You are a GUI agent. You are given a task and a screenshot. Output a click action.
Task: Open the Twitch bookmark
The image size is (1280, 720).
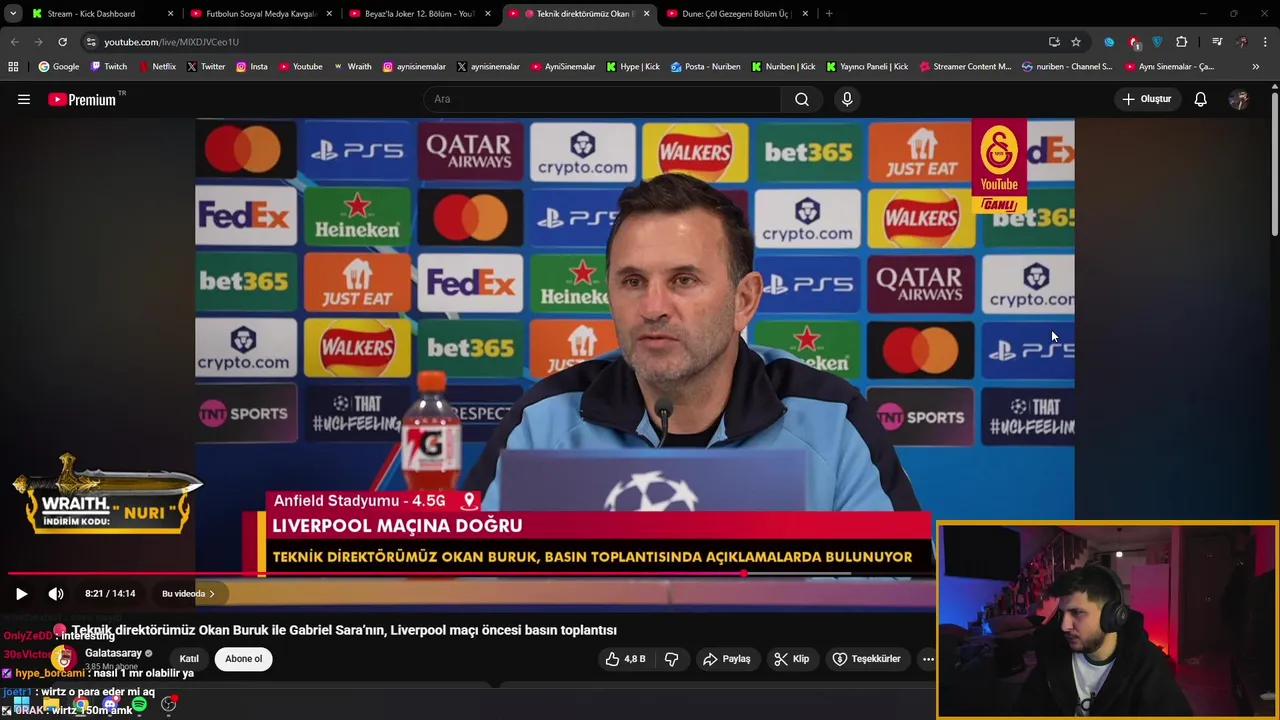point(109,67)
